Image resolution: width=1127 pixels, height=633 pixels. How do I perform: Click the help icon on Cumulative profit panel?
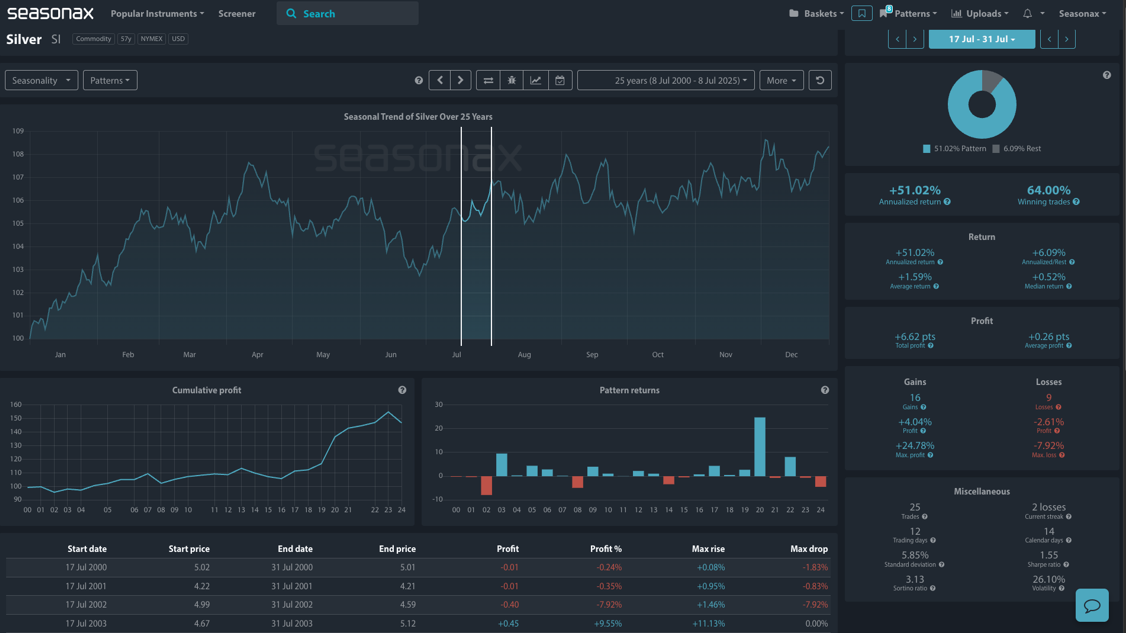[402, 390]
